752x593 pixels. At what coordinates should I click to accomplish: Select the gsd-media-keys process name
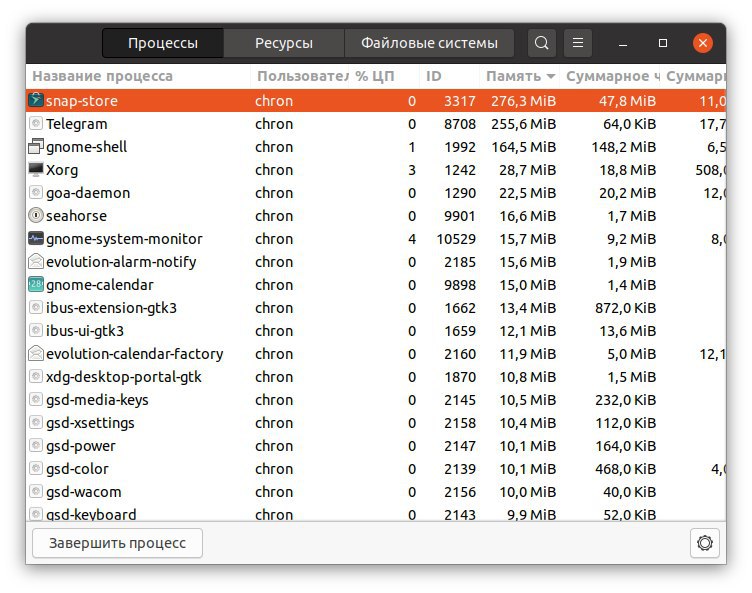pos(97,400)
